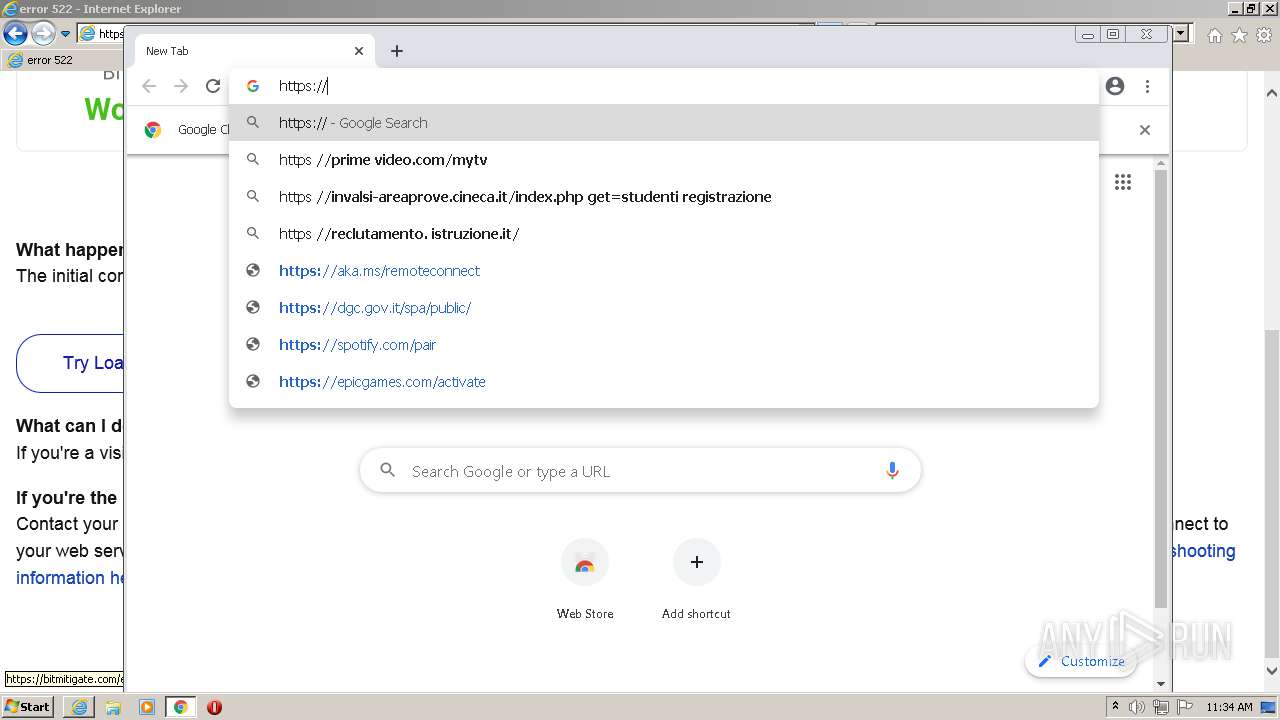Choose the invalsi-areaprove.cineca.it suggestion
Viewport: 1280px width, 720px height.
(x=664, y=197)
